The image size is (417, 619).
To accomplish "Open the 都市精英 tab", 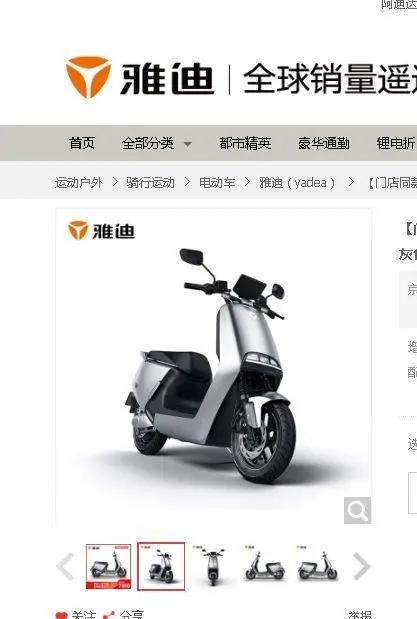I will click(x=245, y=143).
